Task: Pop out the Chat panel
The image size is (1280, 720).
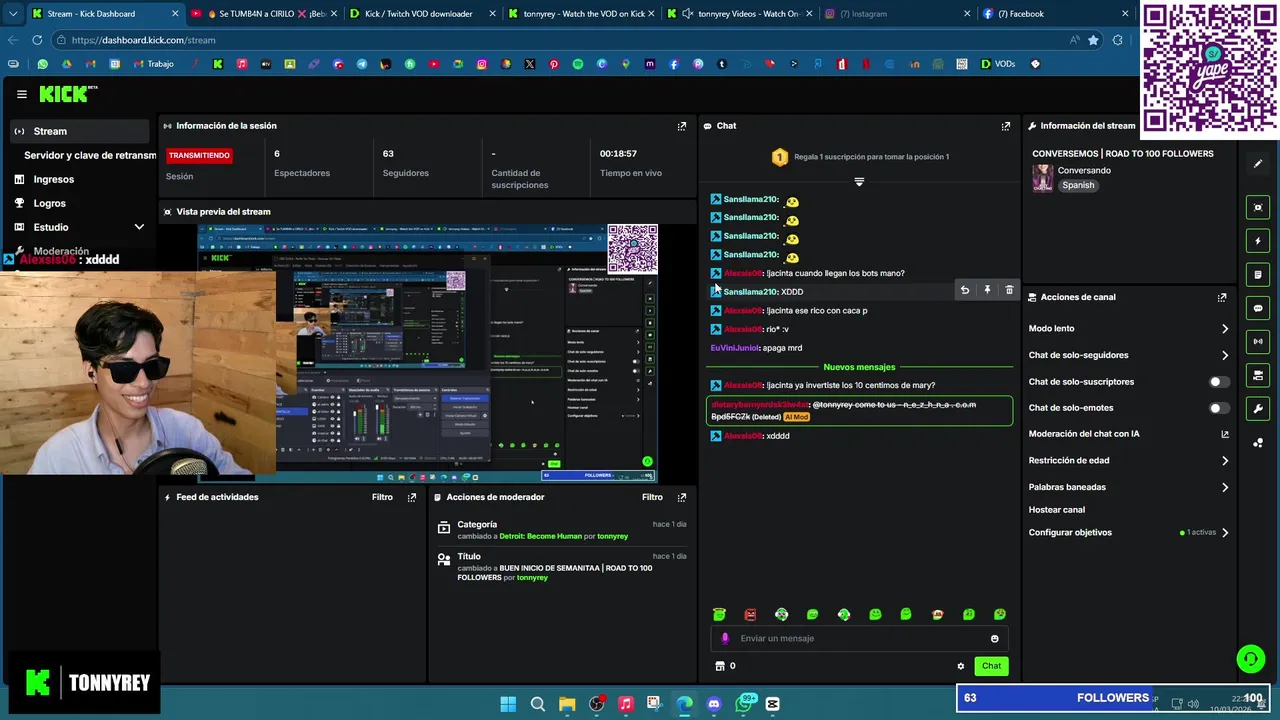Action: click(1006, 126)
